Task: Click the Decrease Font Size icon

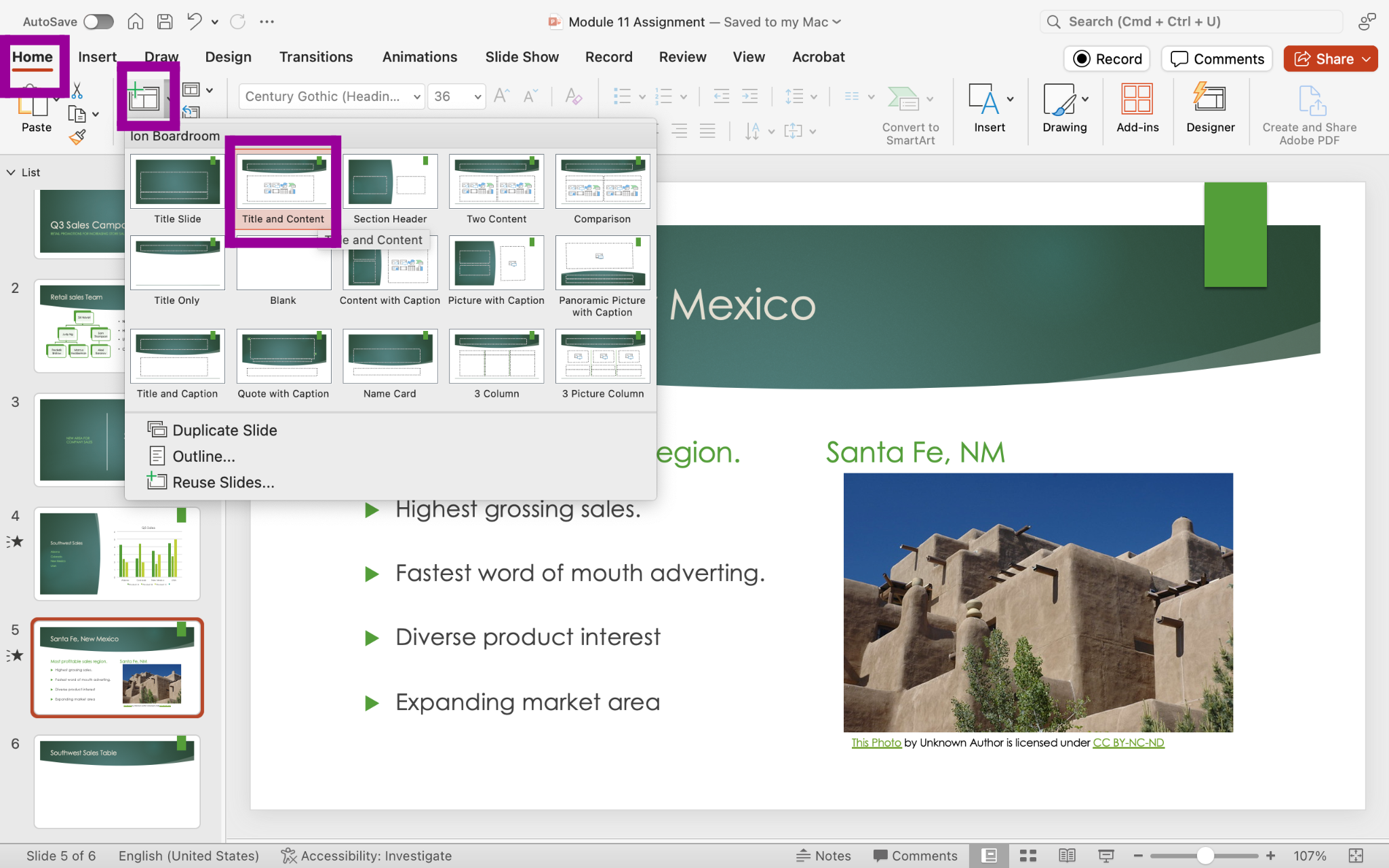Action: click(x=530, y=96)
